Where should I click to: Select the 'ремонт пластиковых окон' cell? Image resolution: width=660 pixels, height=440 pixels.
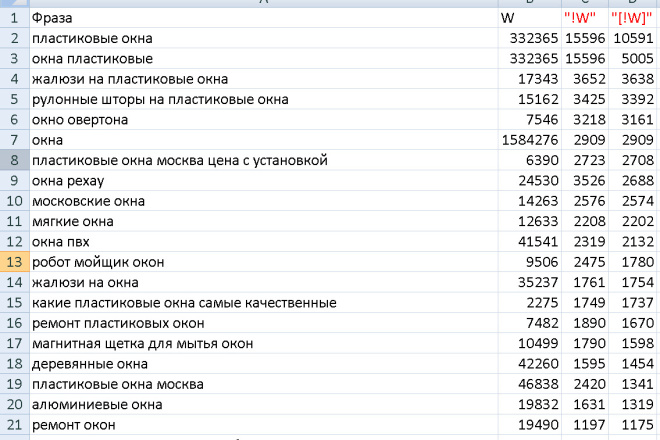[264, 323]
